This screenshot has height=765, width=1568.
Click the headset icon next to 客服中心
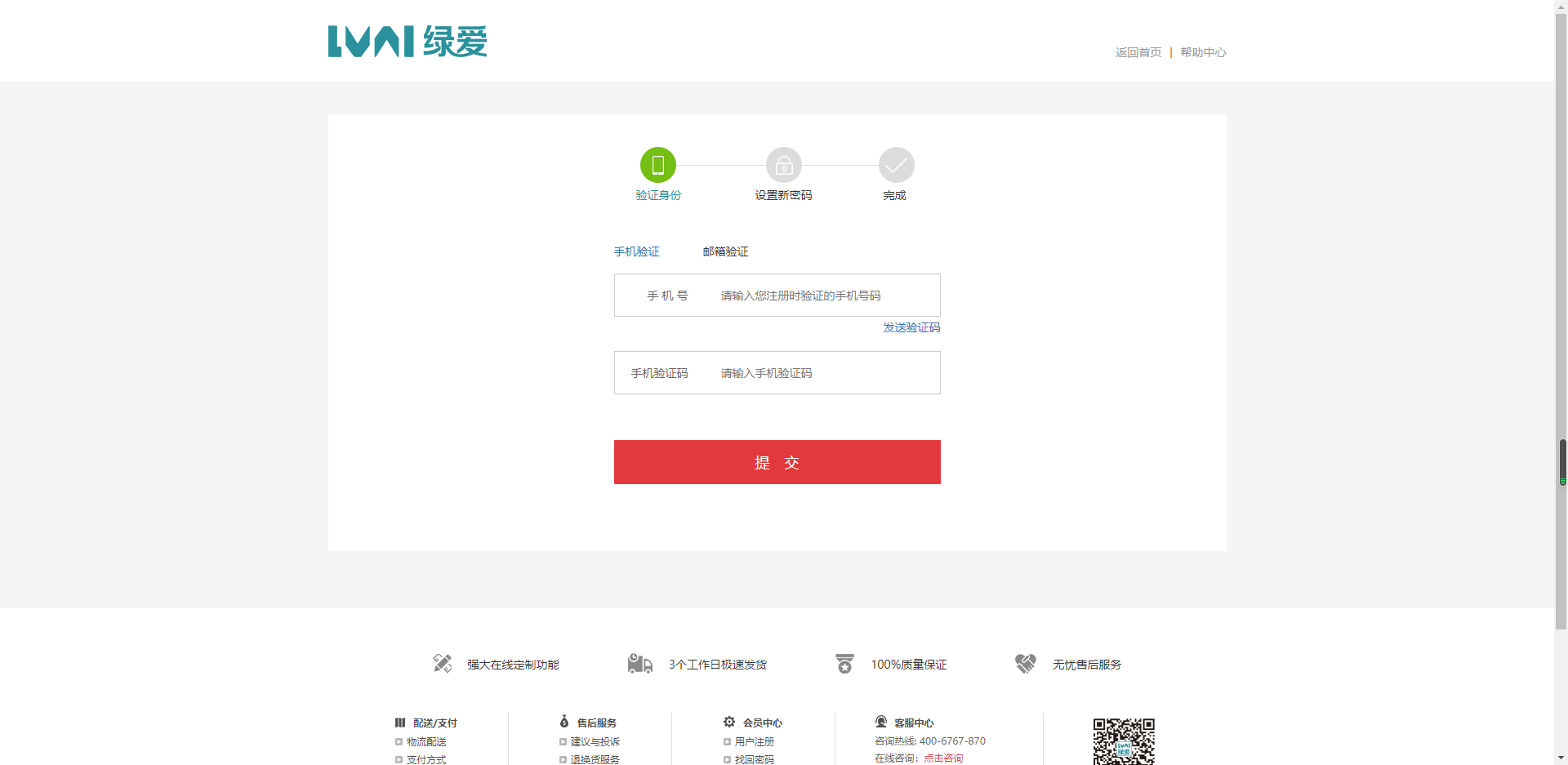[x=881, y=722]
